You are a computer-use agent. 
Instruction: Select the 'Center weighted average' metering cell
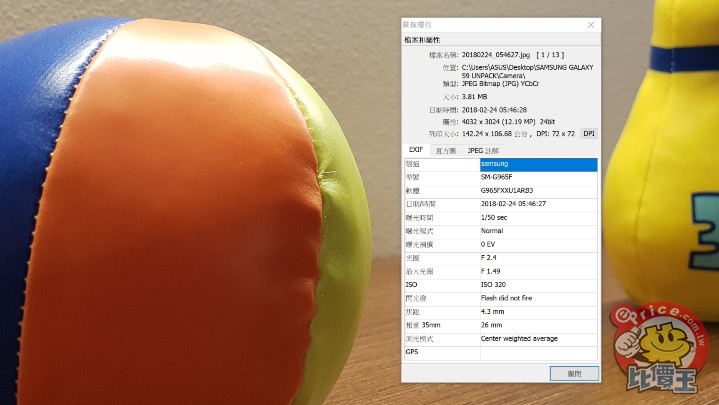(x=539, y=339)
